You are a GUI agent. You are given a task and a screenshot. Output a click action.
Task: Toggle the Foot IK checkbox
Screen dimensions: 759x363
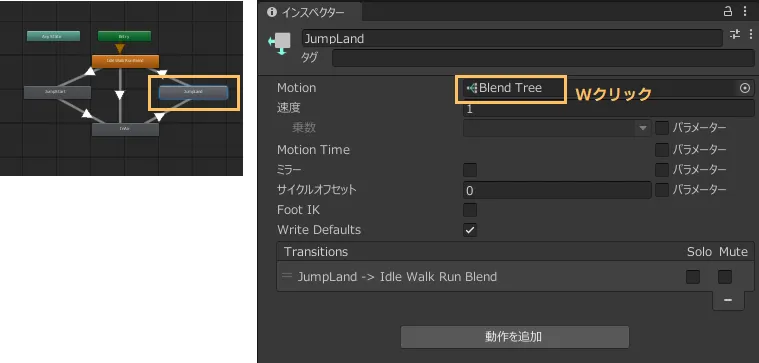point(470,210)
